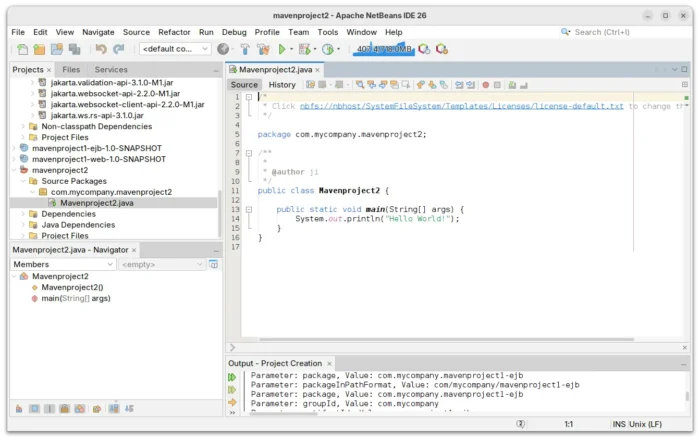
Task: Collapse the mavenproject2 project node
Action: click(14, 170)
